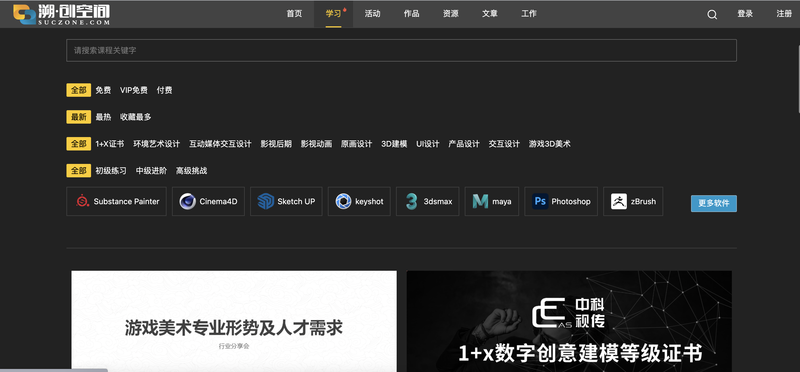The height and width of the screenshot is (372, 800).
Task: Click the 注册 link
Action: 784,14
